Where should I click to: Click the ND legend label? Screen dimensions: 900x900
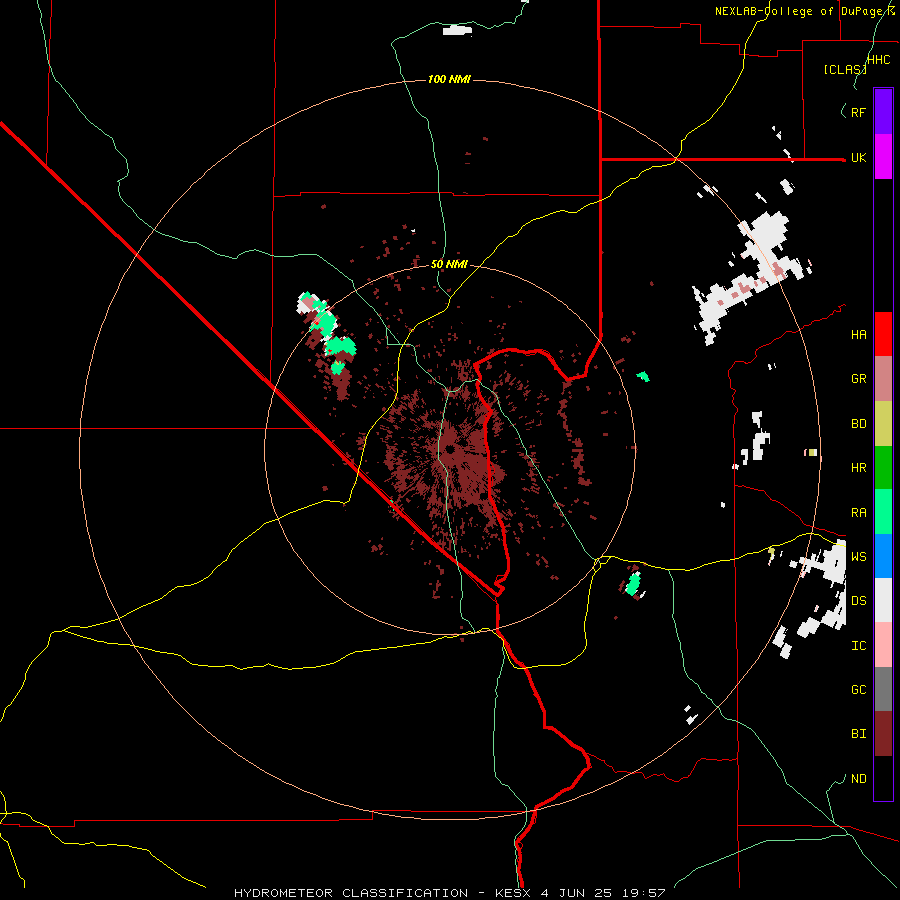pos(858,779)
